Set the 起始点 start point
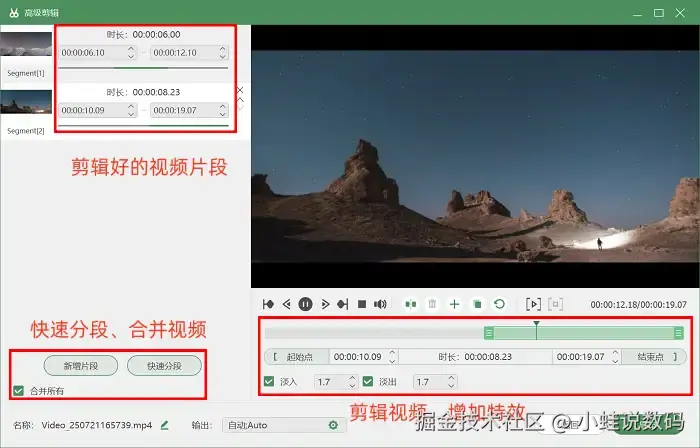Screen dimensions: 700x448 pyautogui.click(x=297, y=357)
